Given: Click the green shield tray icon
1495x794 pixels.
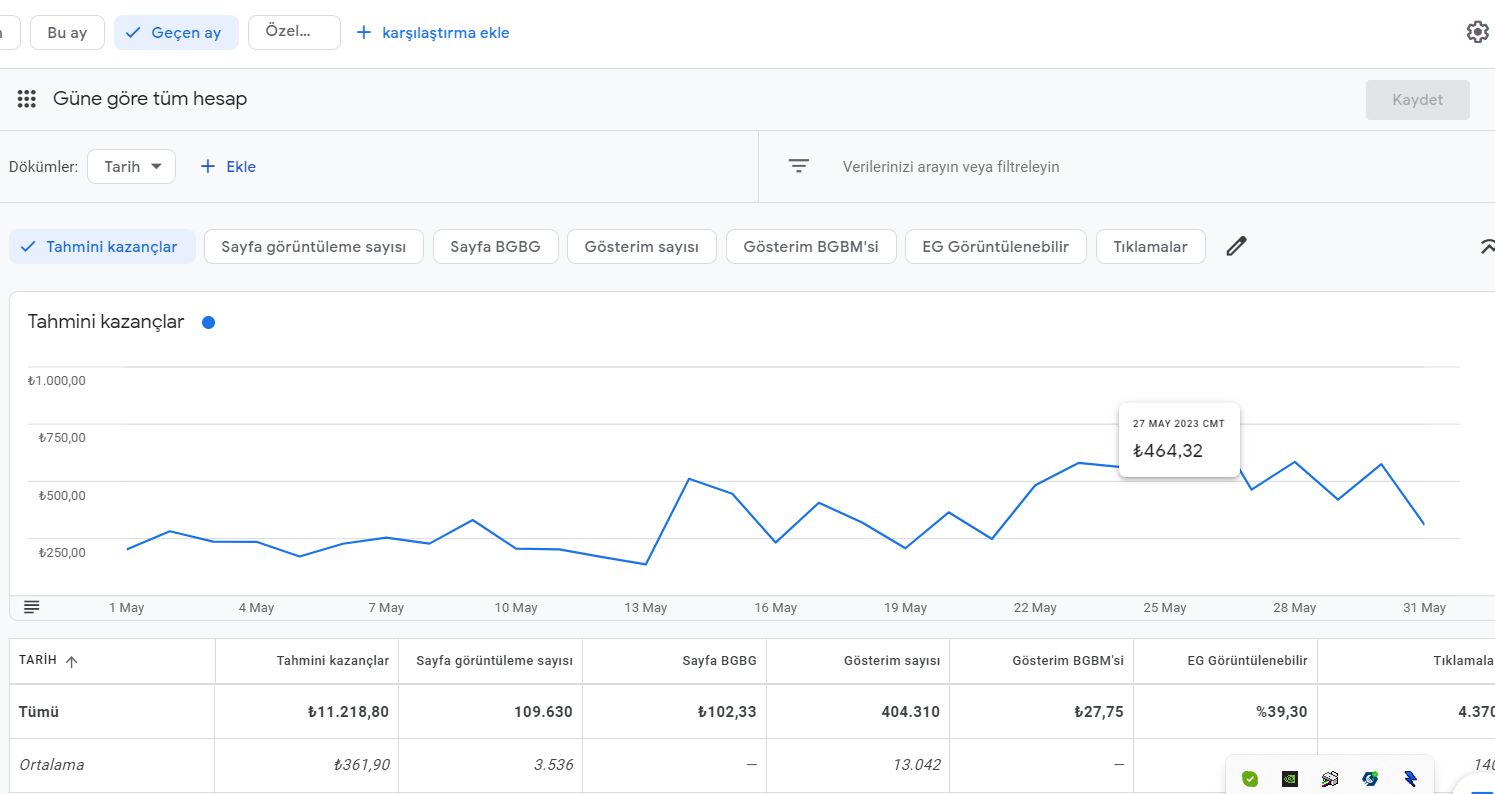Looking at the screenshot, I should pyautogui.click(x=1250, y=778).
